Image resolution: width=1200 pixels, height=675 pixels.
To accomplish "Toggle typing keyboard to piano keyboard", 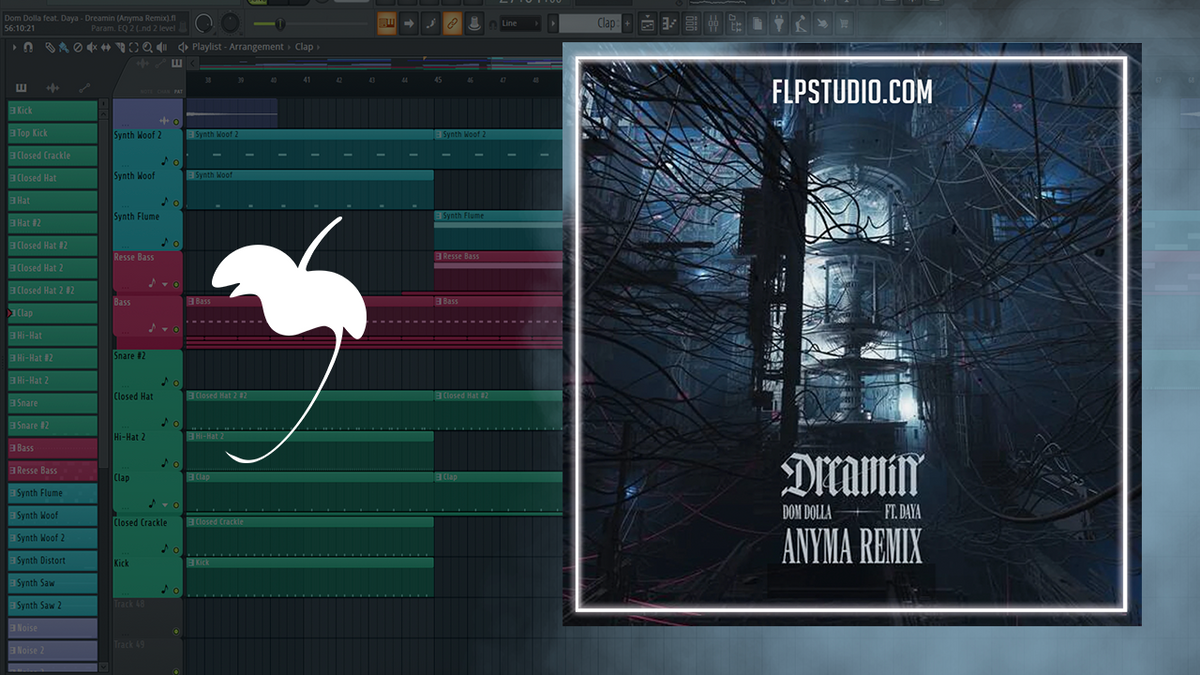I will point(475,21).
